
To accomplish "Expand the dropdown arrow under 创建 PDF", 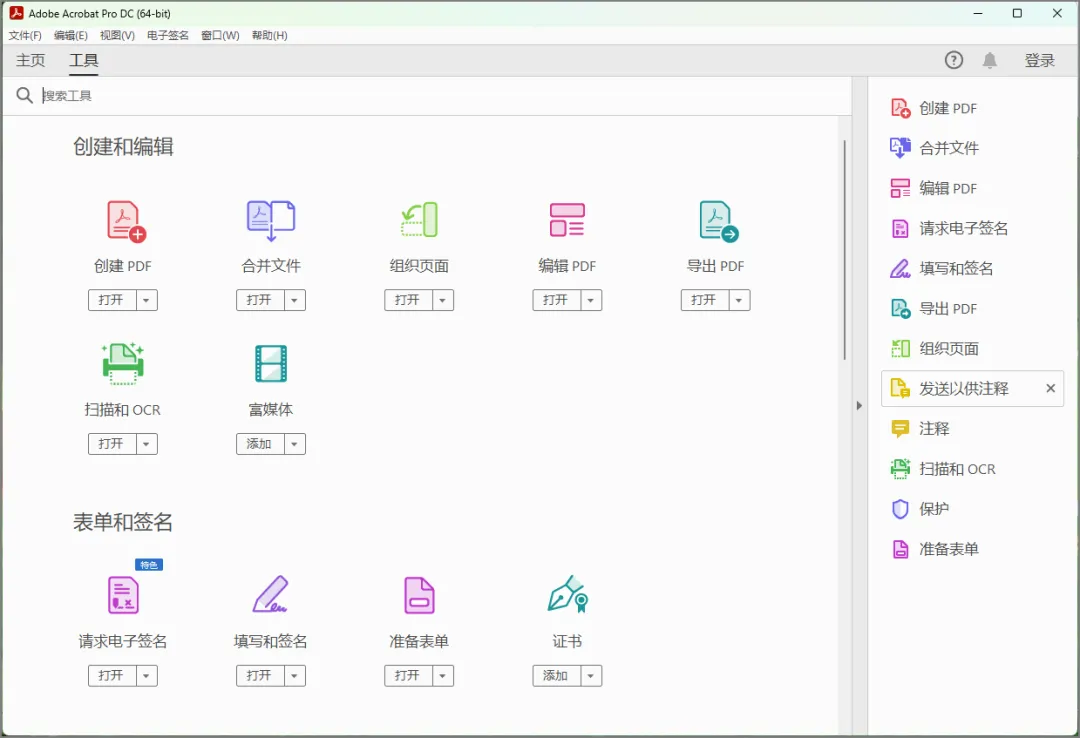I will pos(146,300).
